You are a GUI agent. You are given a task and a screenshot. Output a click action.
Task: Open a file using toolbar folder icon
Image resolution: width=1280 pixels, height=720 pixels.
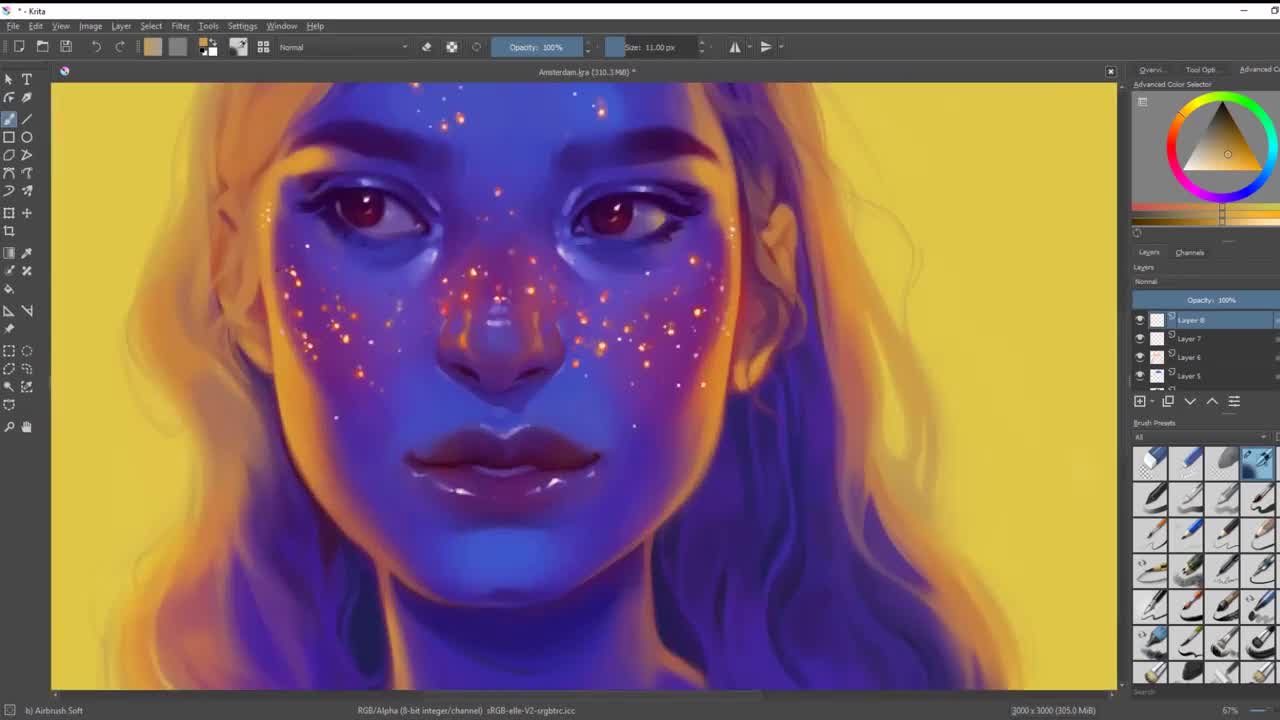click(42, 47)
